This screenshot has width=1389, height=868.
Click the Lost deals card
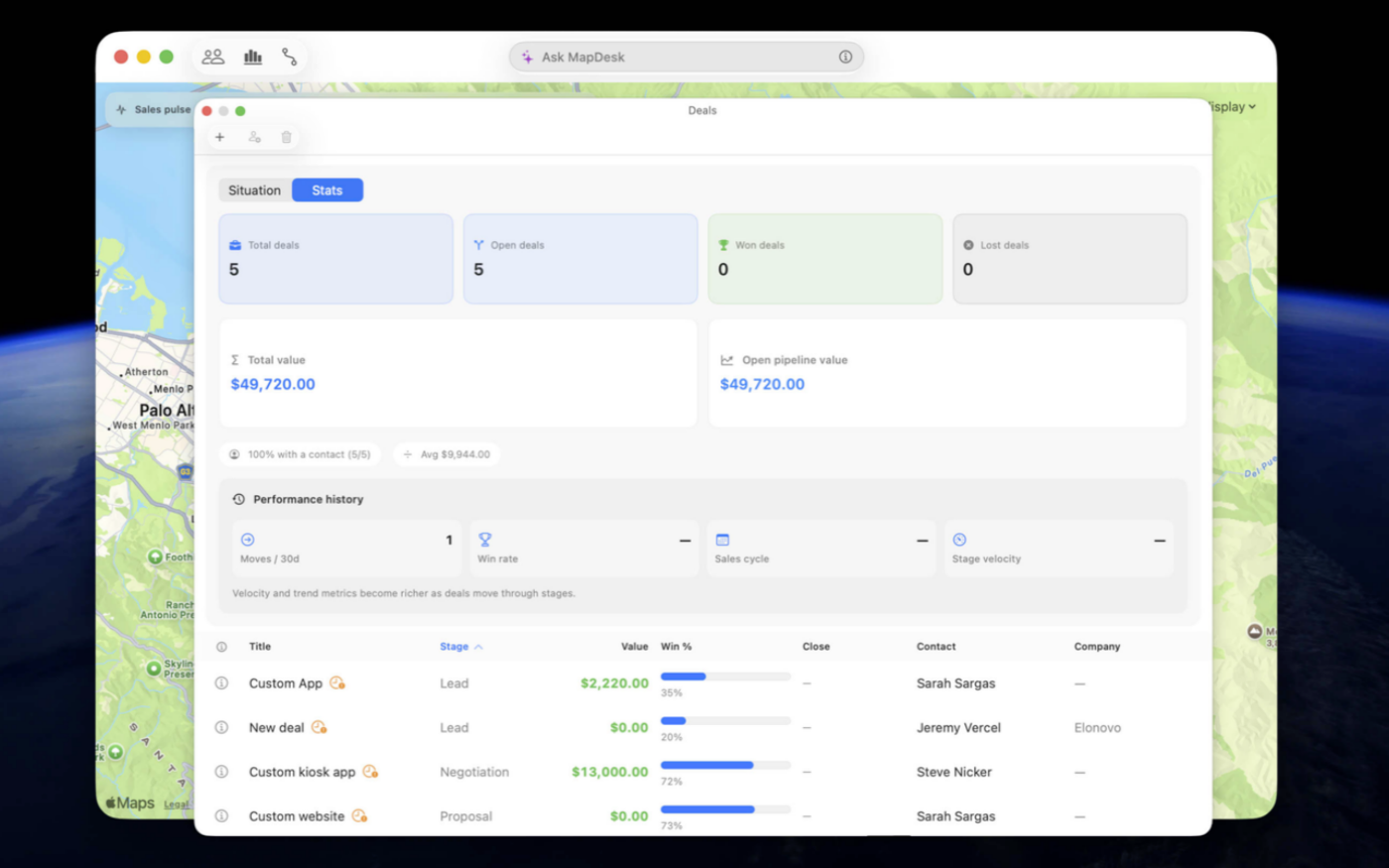(x=1071, y=259)
